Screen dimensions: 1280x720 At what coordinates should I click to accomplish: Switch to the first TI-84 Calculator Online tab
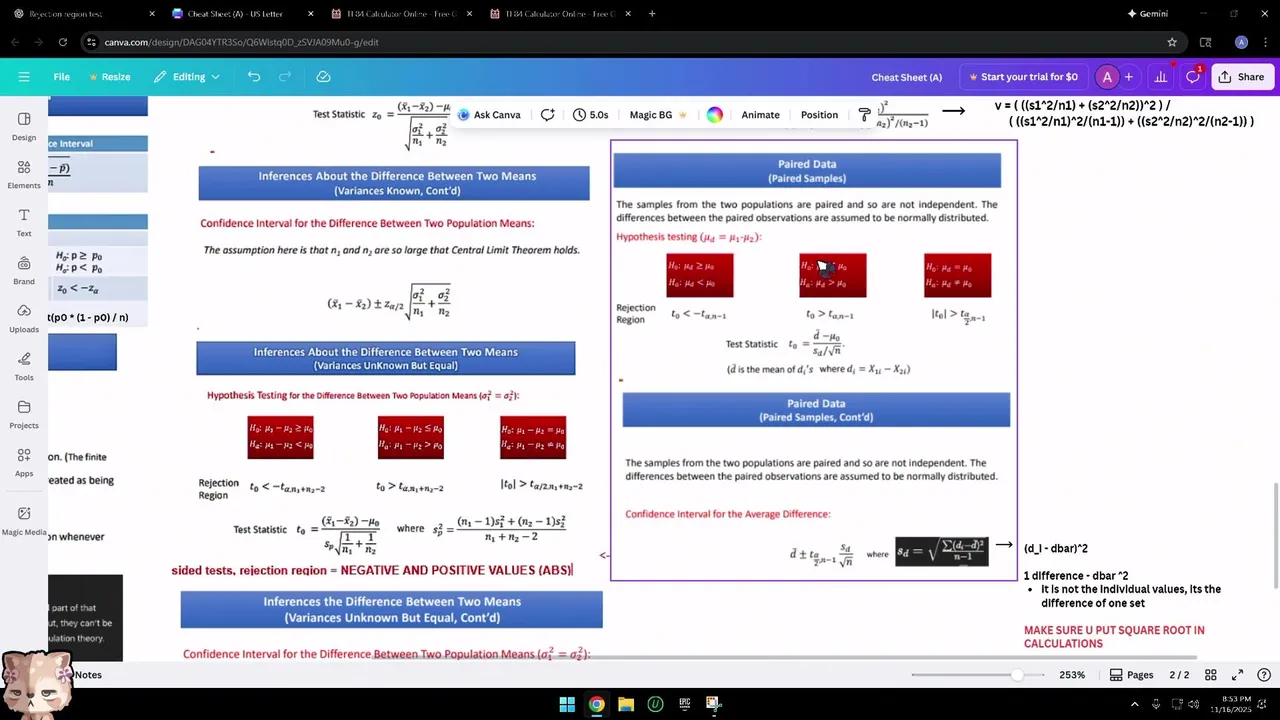400,14
